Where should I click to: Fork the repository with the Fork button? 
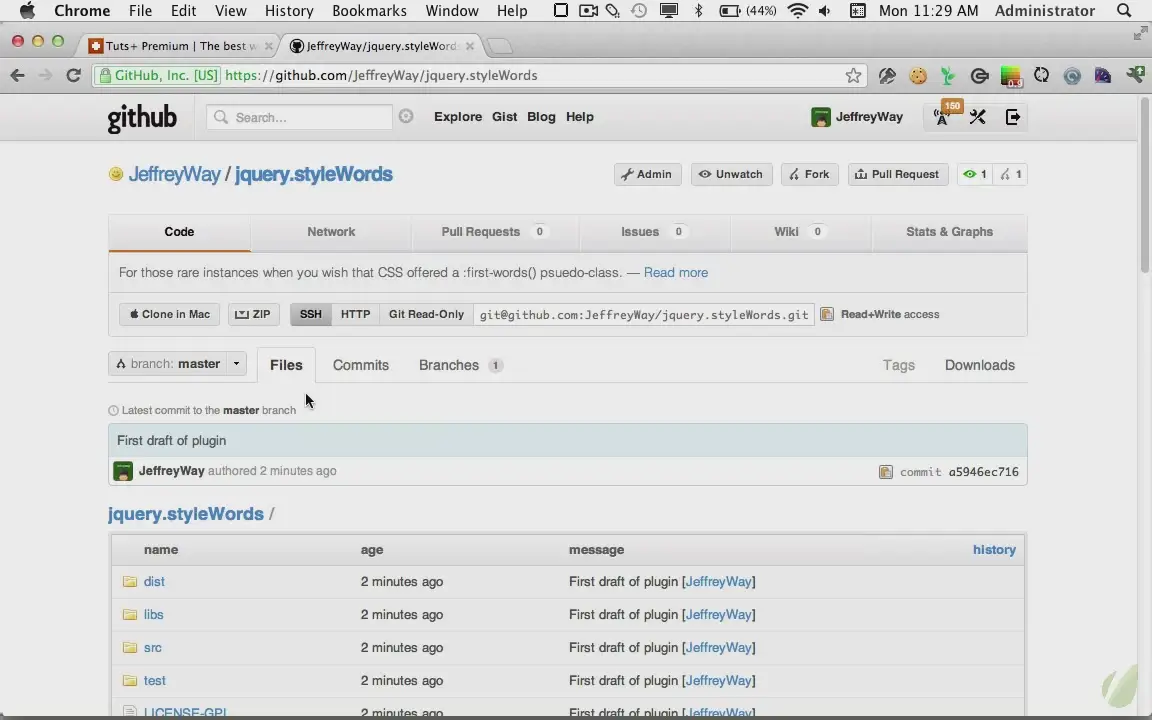point(810,174)
